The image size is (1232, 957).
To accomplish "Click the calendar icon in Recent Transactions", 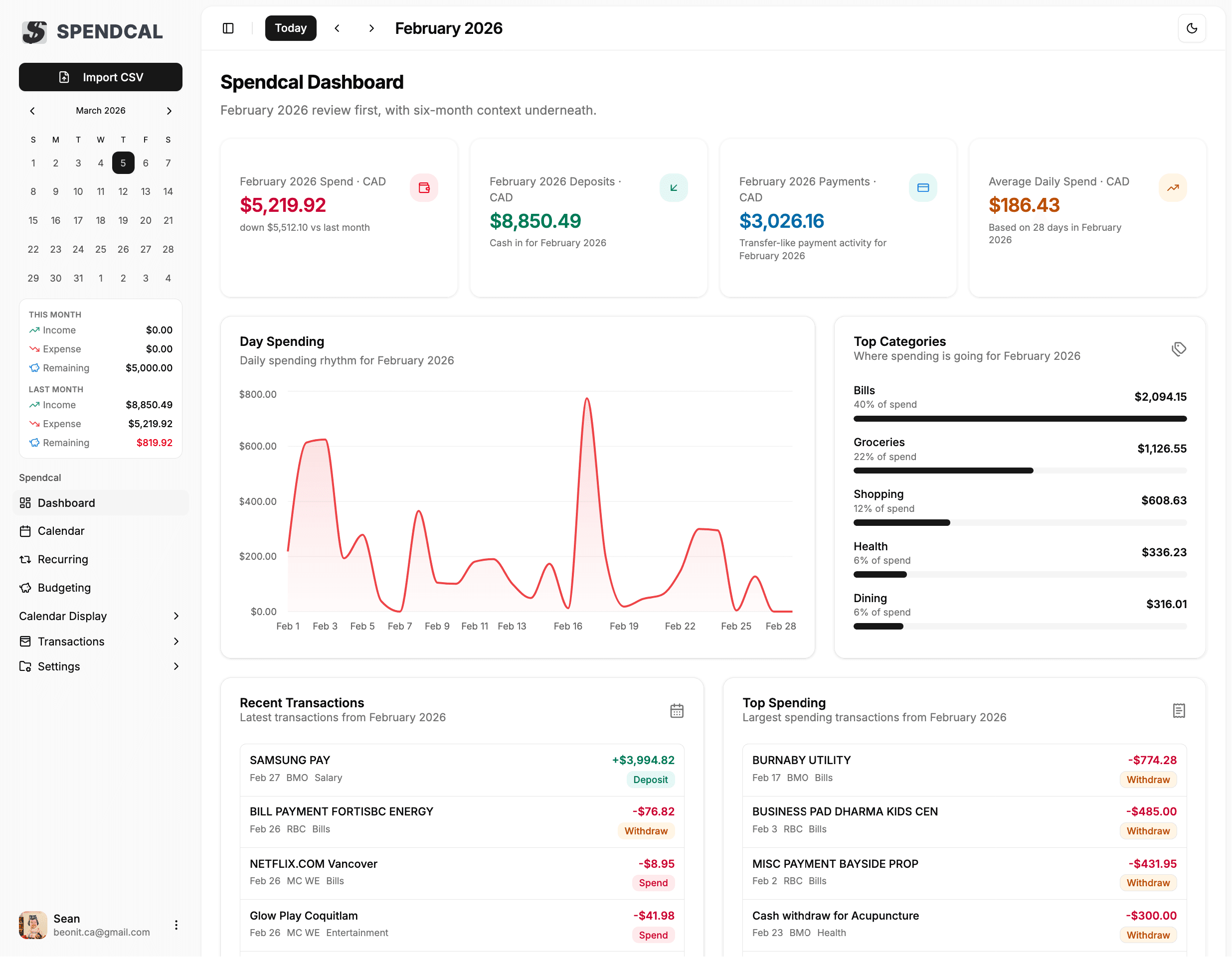I will point(677,711).
